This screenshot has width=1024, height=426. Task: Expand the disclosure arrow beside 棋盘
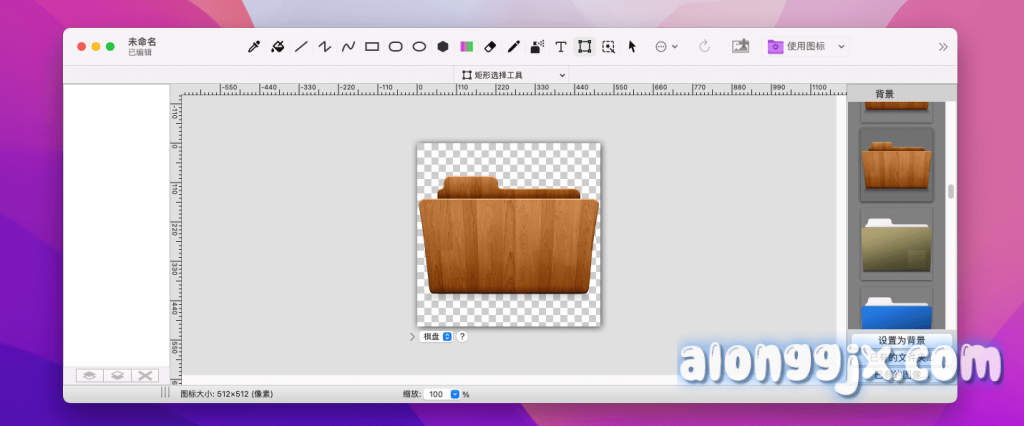[412, 337]
